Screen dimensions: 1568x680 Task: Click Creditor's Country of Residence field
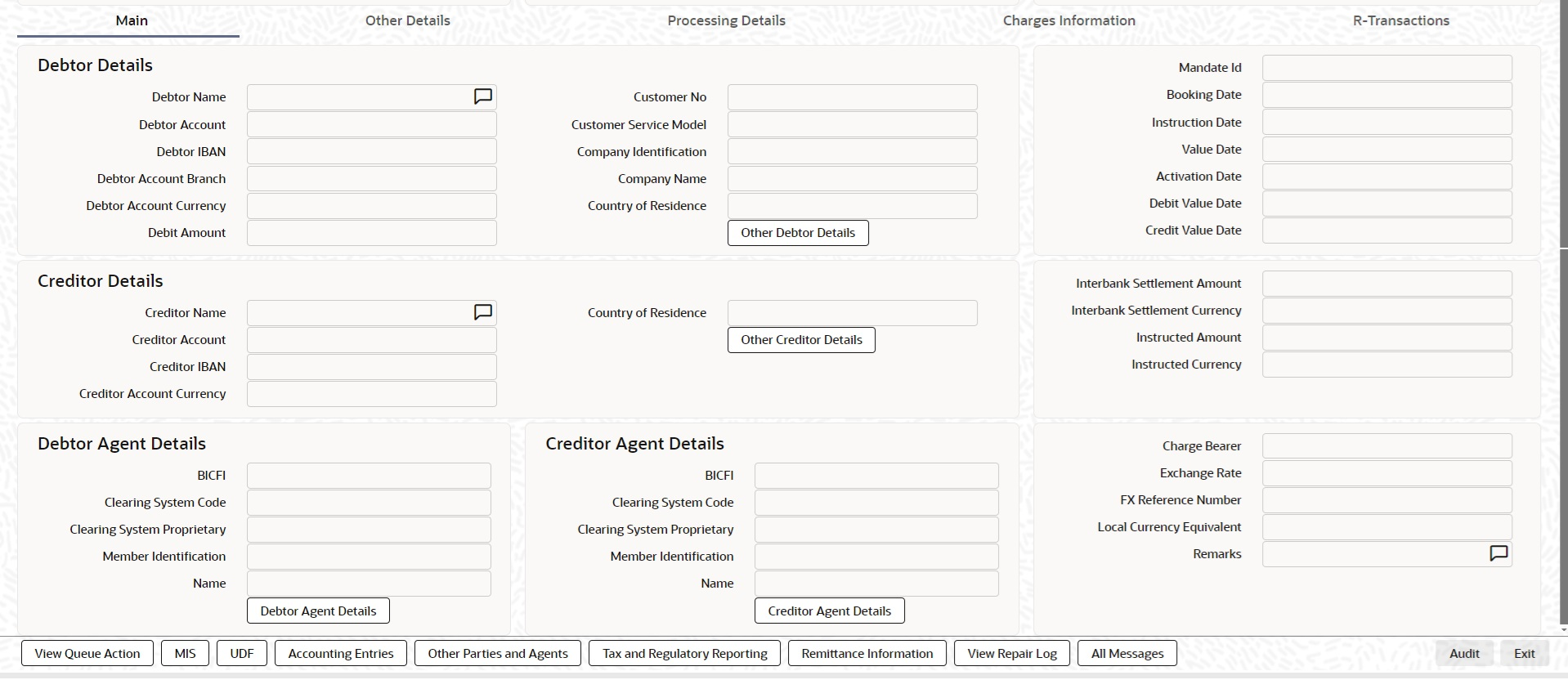click(853, 313)
